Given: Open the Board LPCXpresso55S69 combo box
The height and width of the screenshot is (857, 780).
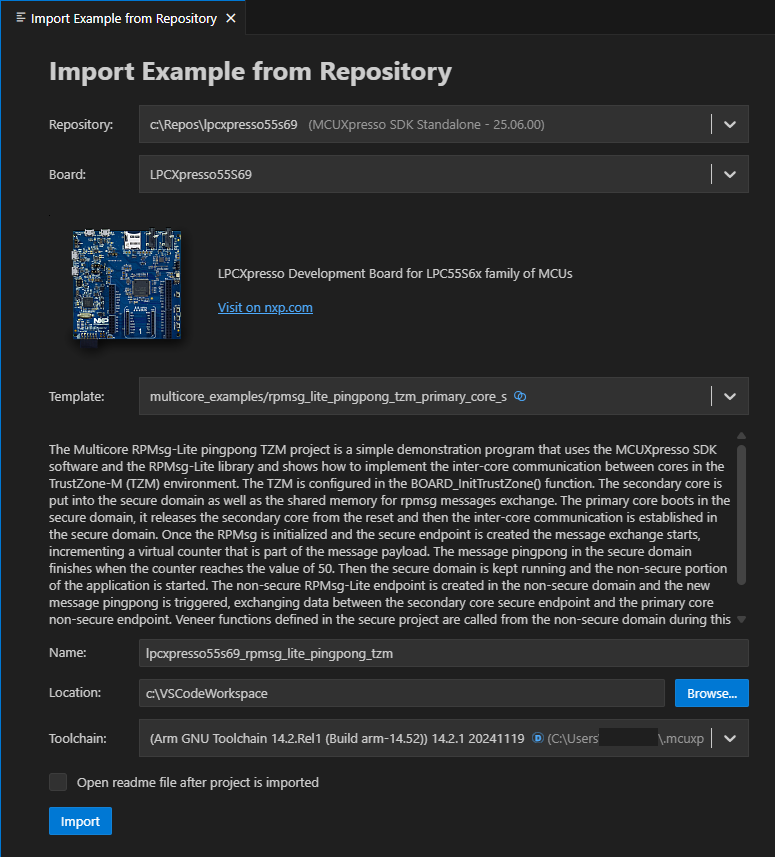Looking at the screenshot, I should [x=444, y=174].
